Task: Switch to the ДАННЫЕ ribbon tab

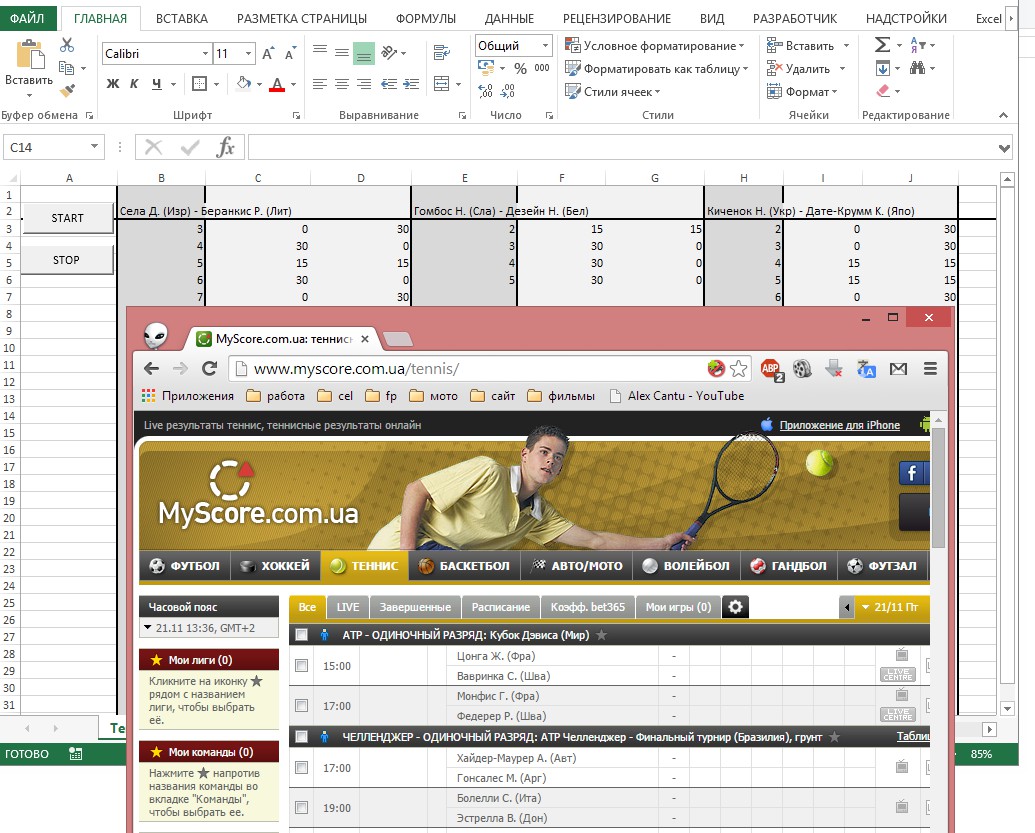Action: (509, 18)
